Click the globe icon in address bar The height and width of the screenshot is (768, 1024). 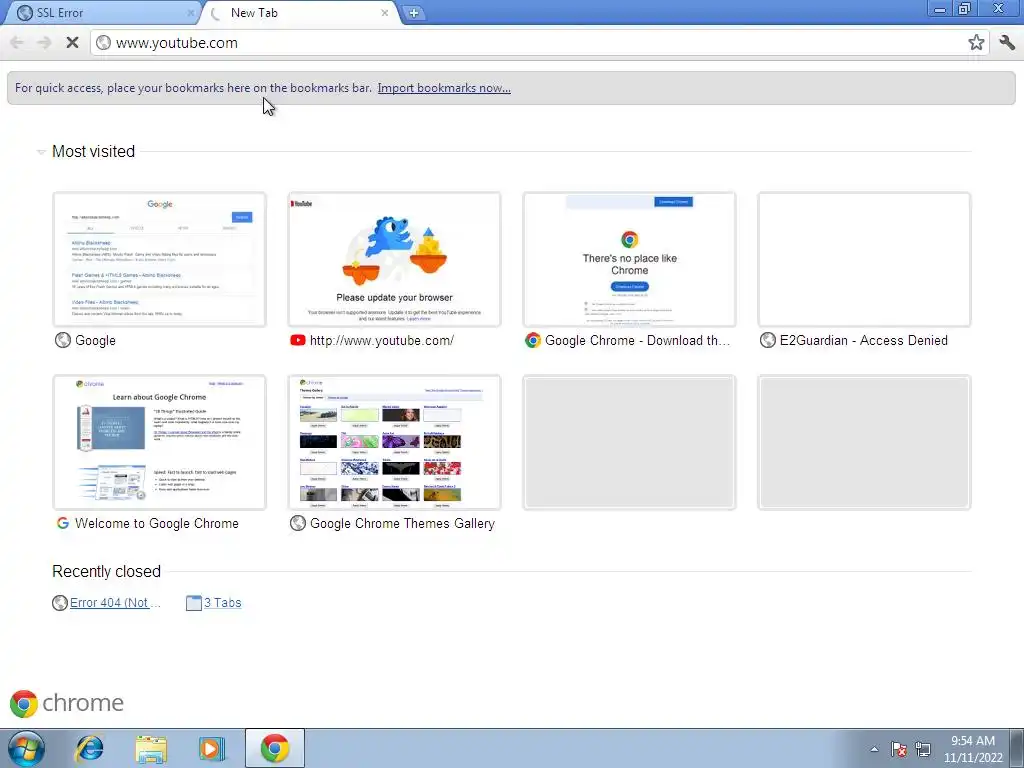coord(103,42)
